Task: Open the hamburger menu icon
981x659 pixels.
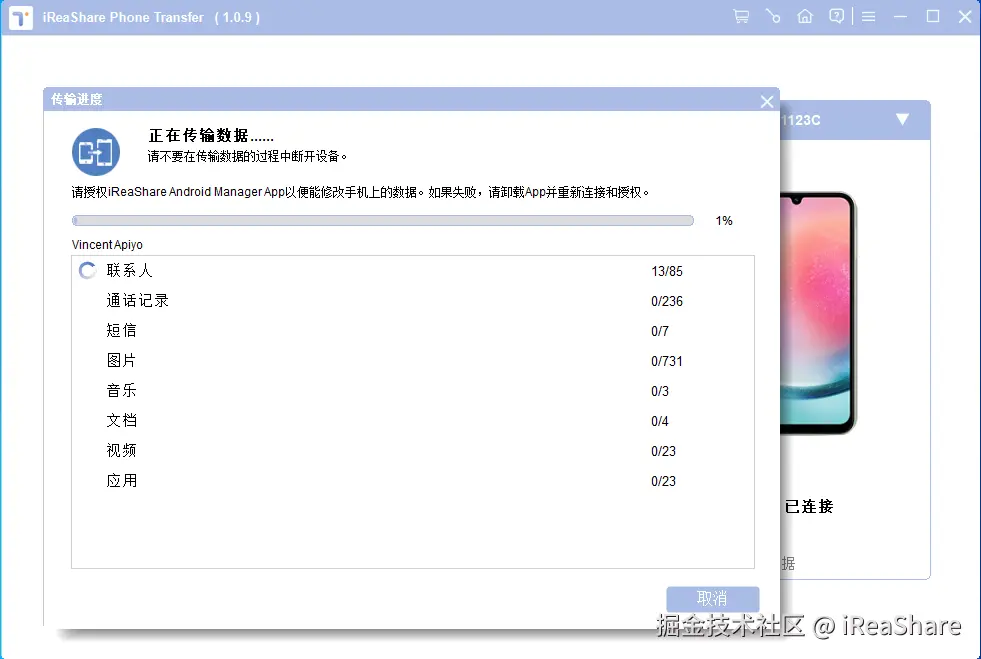Action: click(x=869, y=16)
